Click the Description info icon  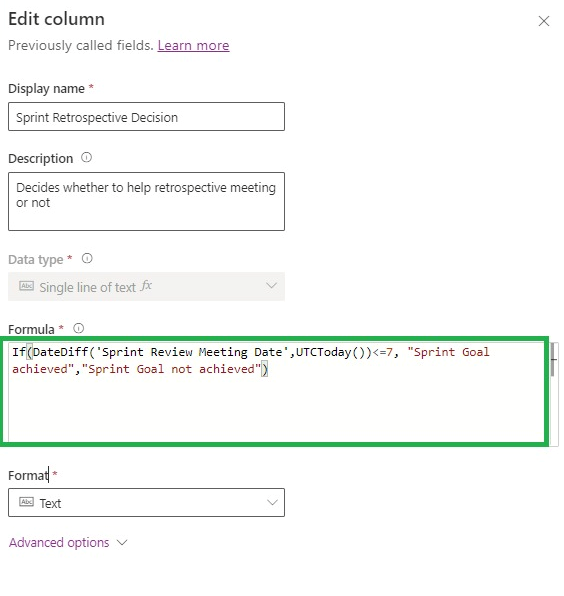86,157
